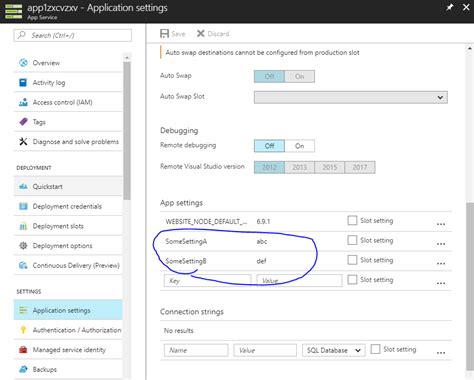Screen dimensions: 474x380
Task: Open the Deployment options menu item
Action: [x=68, y=246]
